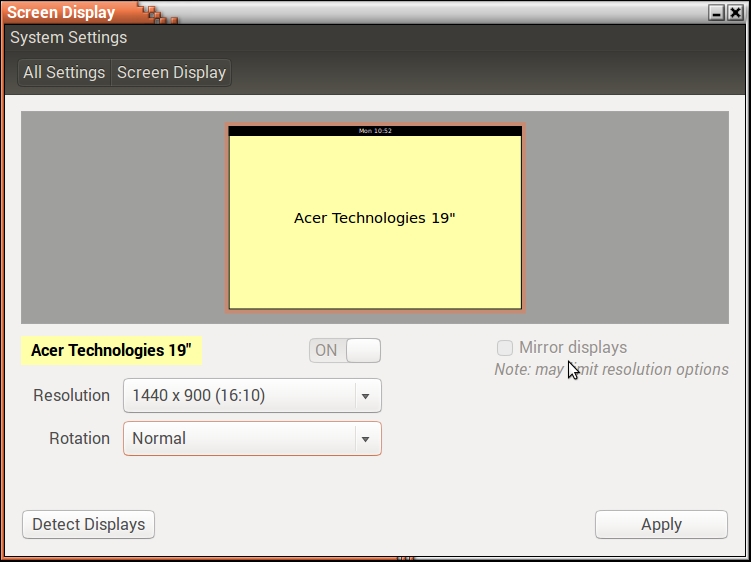Click the System Settings header text
The height and width of the screenshot is (562, 751).
pyautogui.click(x=69, y=38)
